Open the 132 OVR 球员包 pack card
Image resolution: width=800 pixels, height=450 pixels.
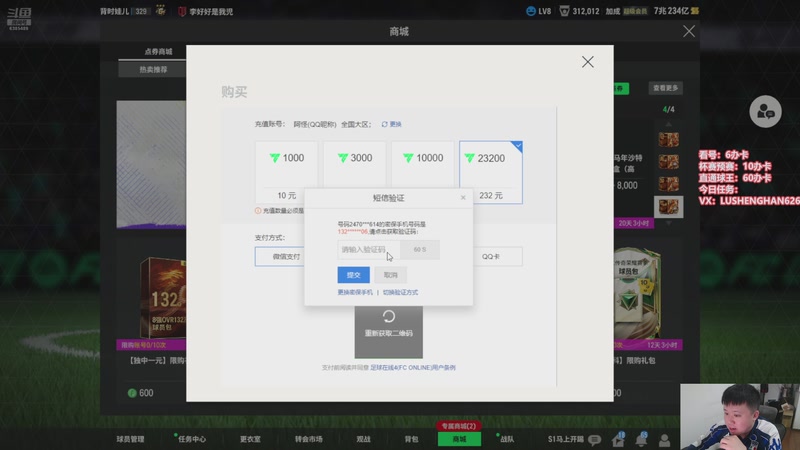click(x=162, y=298)
